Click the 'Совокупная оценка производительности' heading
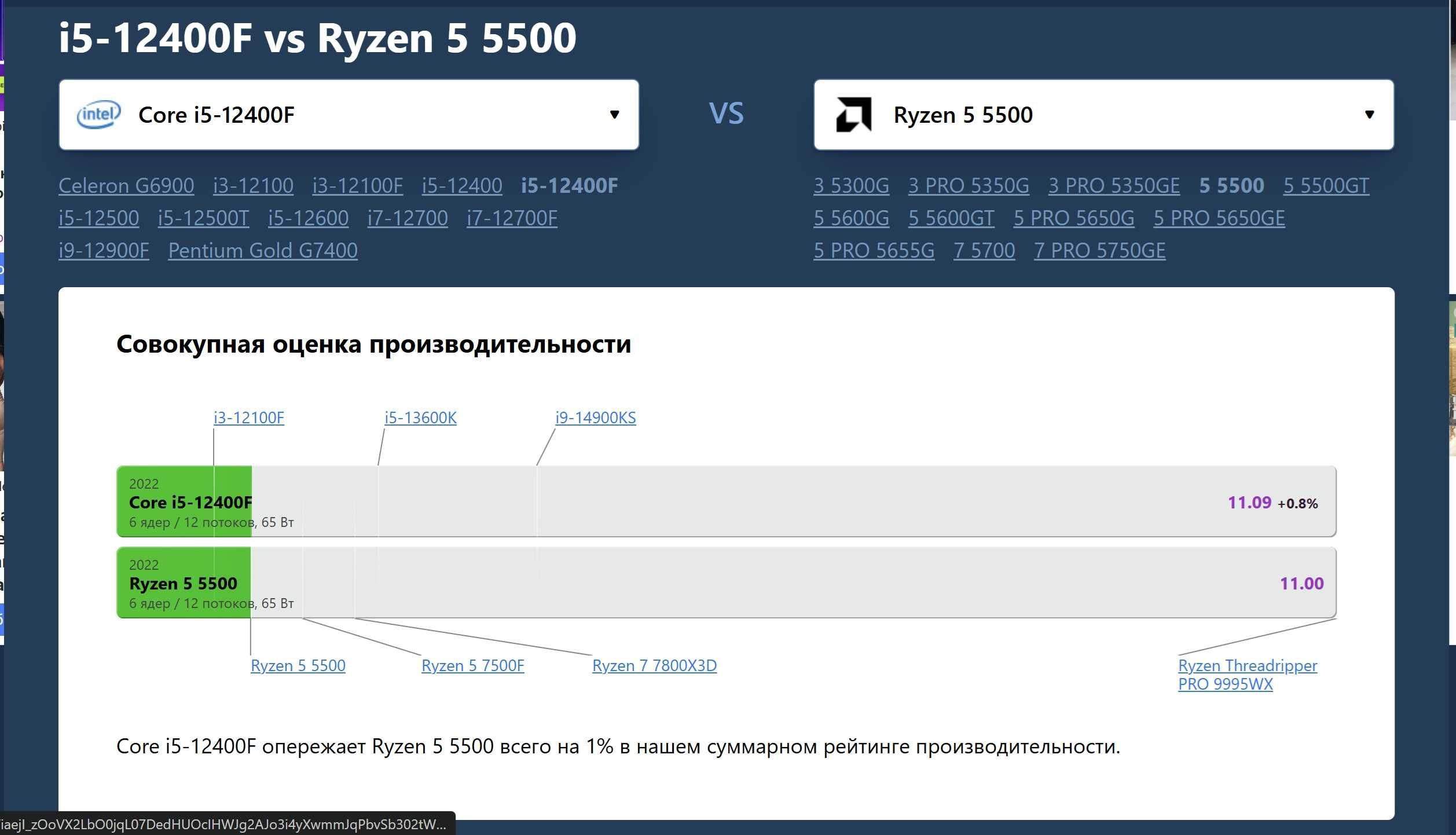This screenshot has width=1456, height=835. point(373,344)
